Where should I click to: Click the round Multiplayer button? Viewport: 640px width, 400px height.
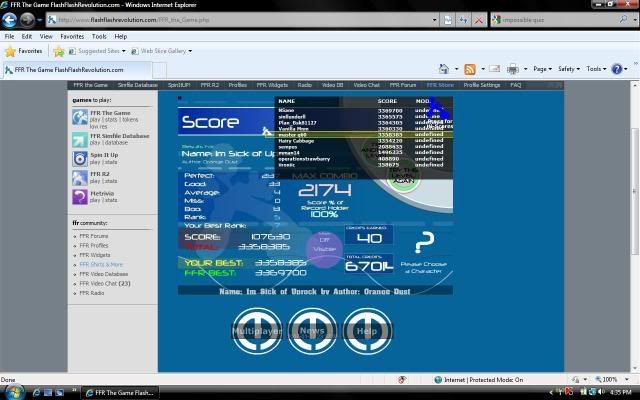click(258, 329)
